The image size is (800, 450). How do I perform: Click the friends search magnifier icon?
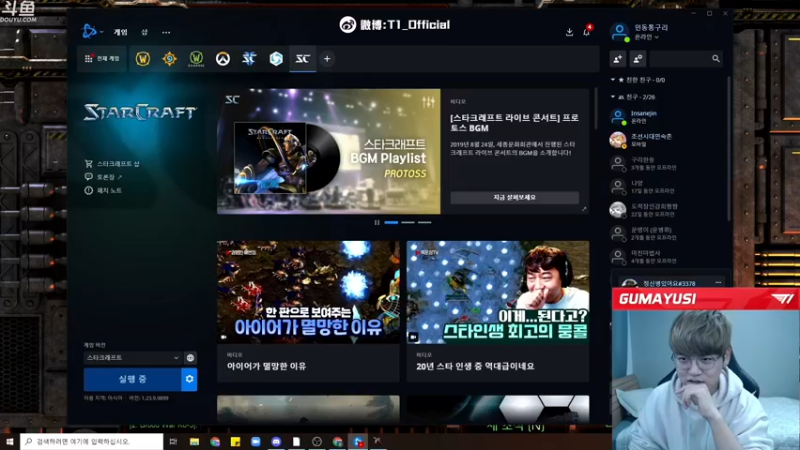point(716,59)
